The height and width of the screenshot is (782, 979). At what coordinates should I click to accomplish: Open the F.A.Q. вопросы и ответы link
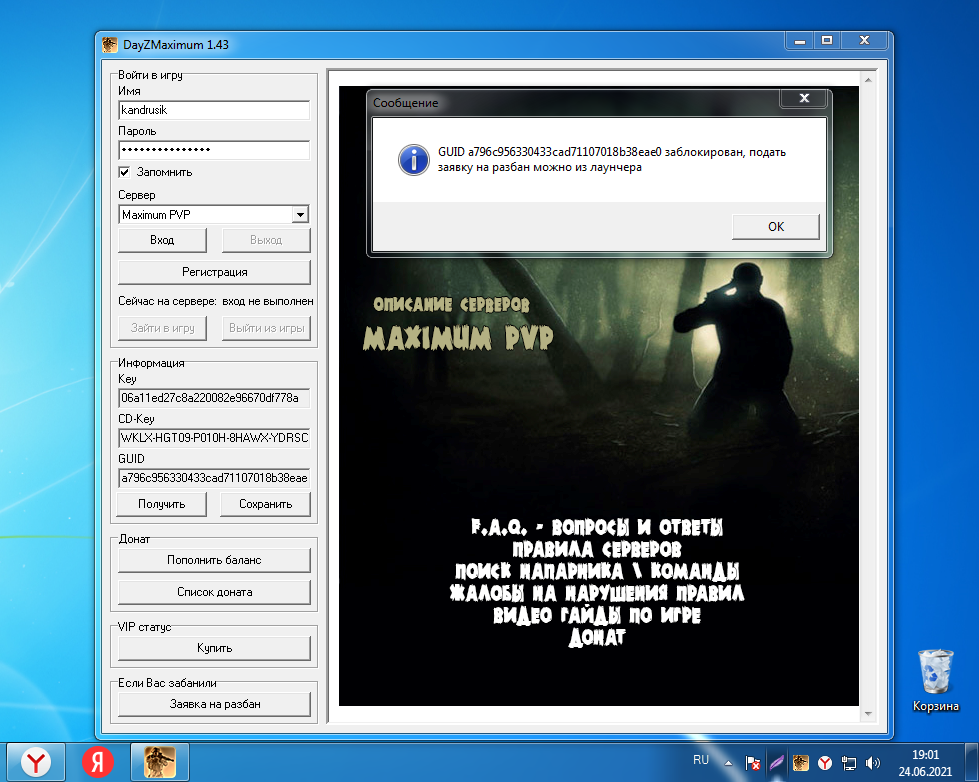[597, 528]
